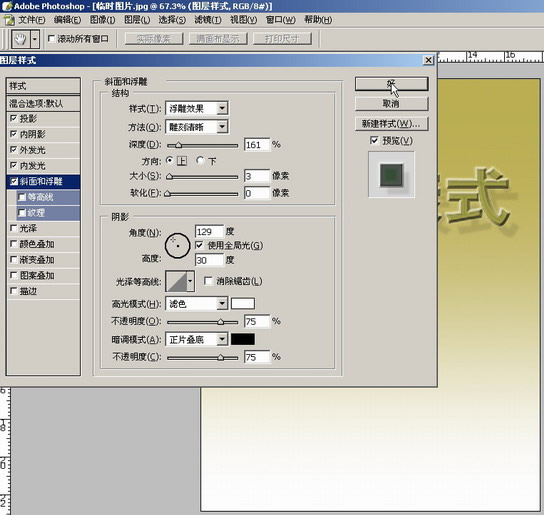The height and width of the screenshot is (515, 544).
Task: Open the 方法 dropdown showing 雕刻清晰
Action: tap(197, 127)
